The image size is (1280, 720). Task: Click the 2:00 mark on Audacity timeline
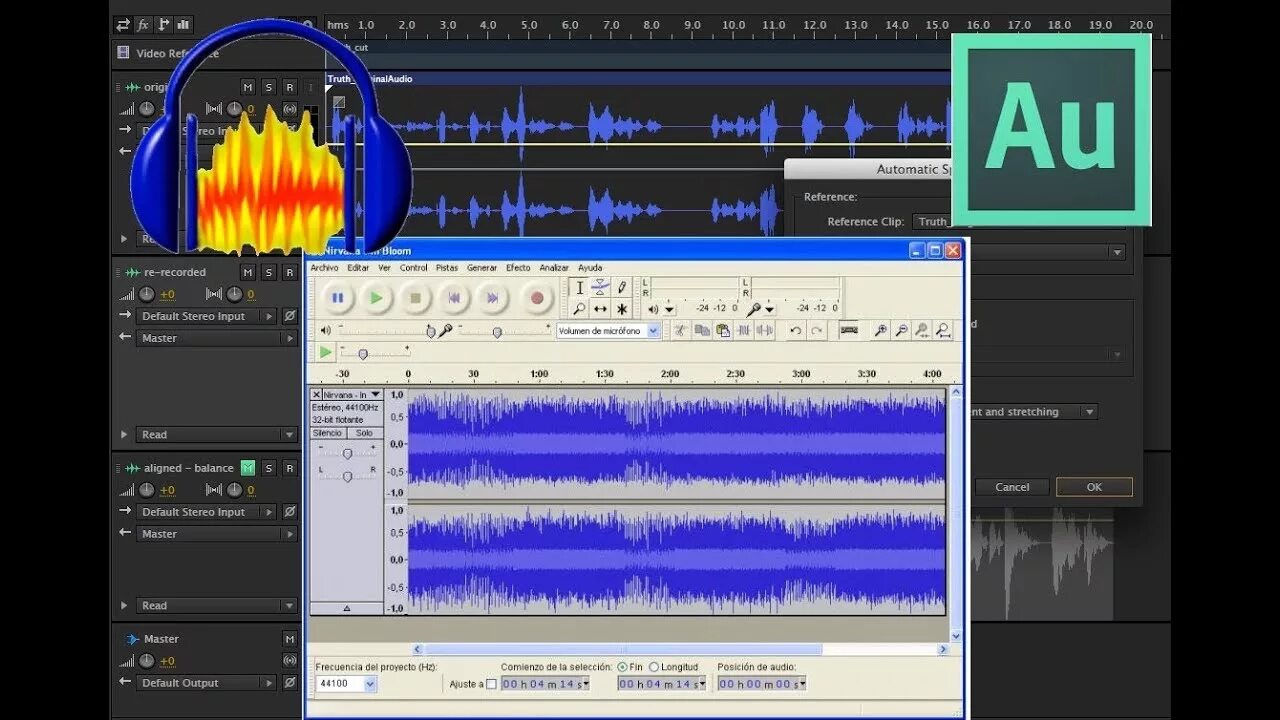[x=670, y=374]
